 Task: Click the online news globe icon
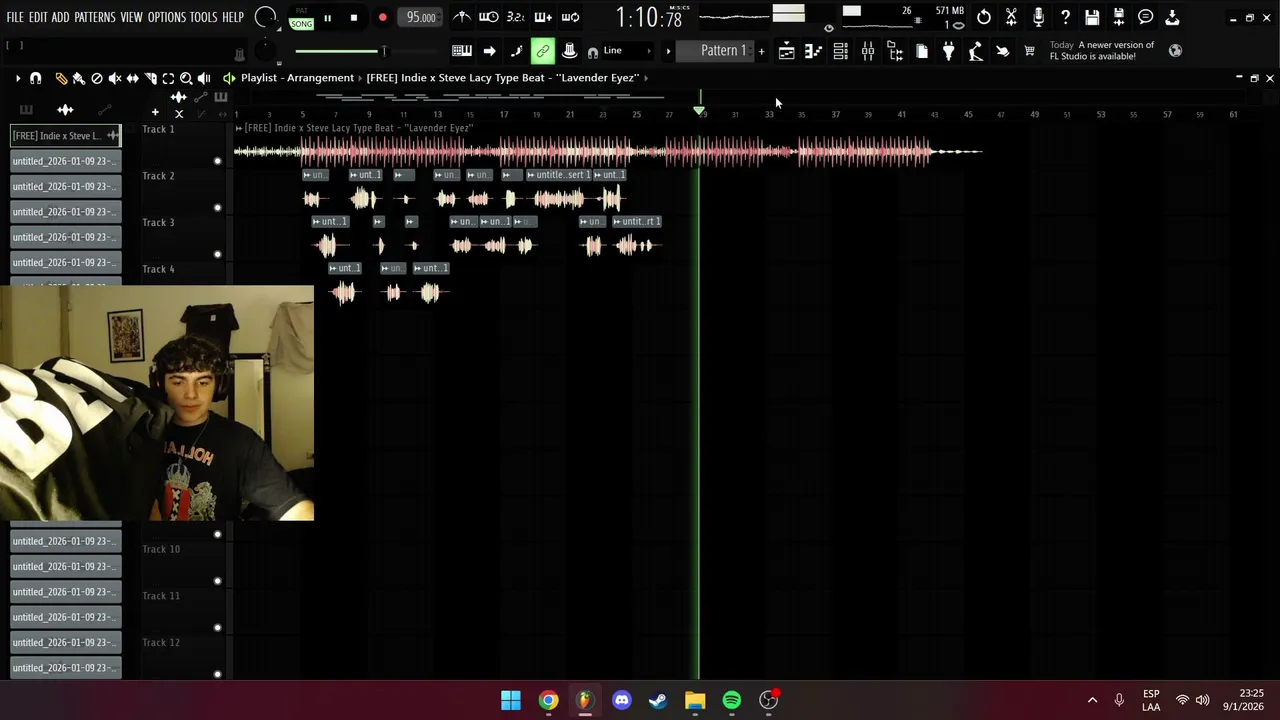pos(1175,50)
